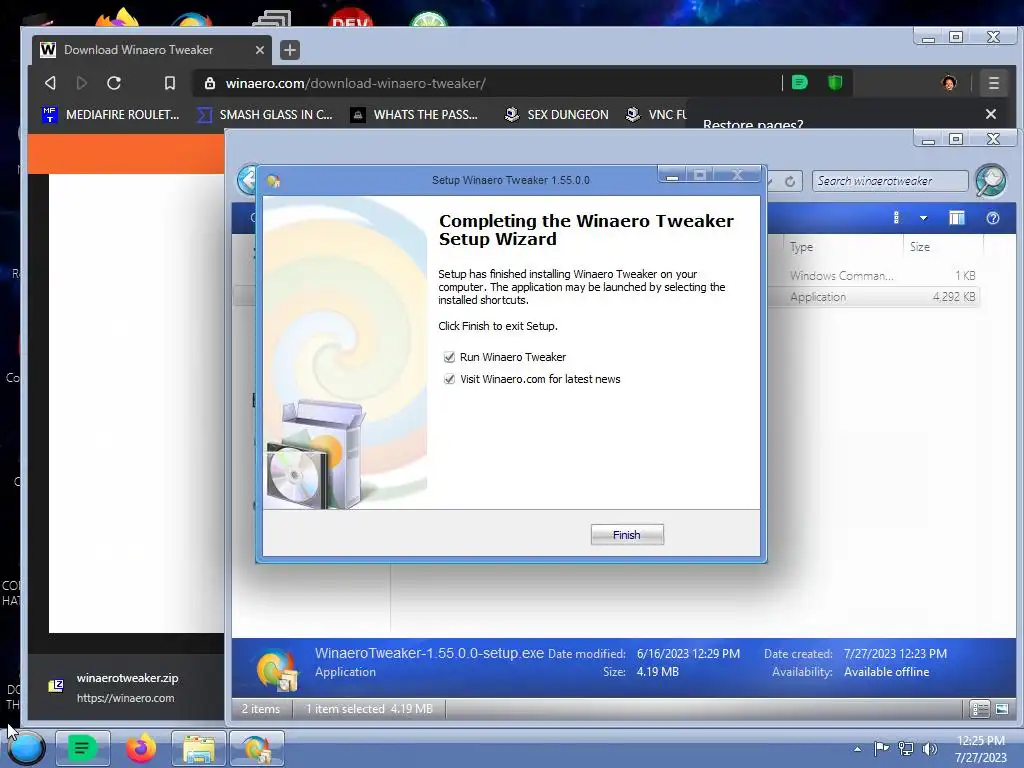Open the Start menu orb
This screenshot has height=768, width=1024.
pyautogui.click(x=26, y=748)
